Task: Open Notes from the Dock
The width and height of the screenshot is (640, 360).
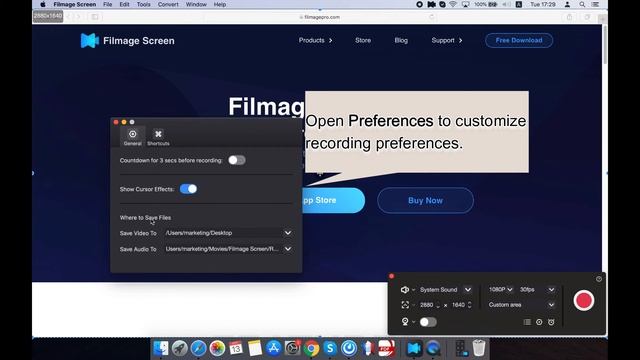Action: tap(255, 348)
